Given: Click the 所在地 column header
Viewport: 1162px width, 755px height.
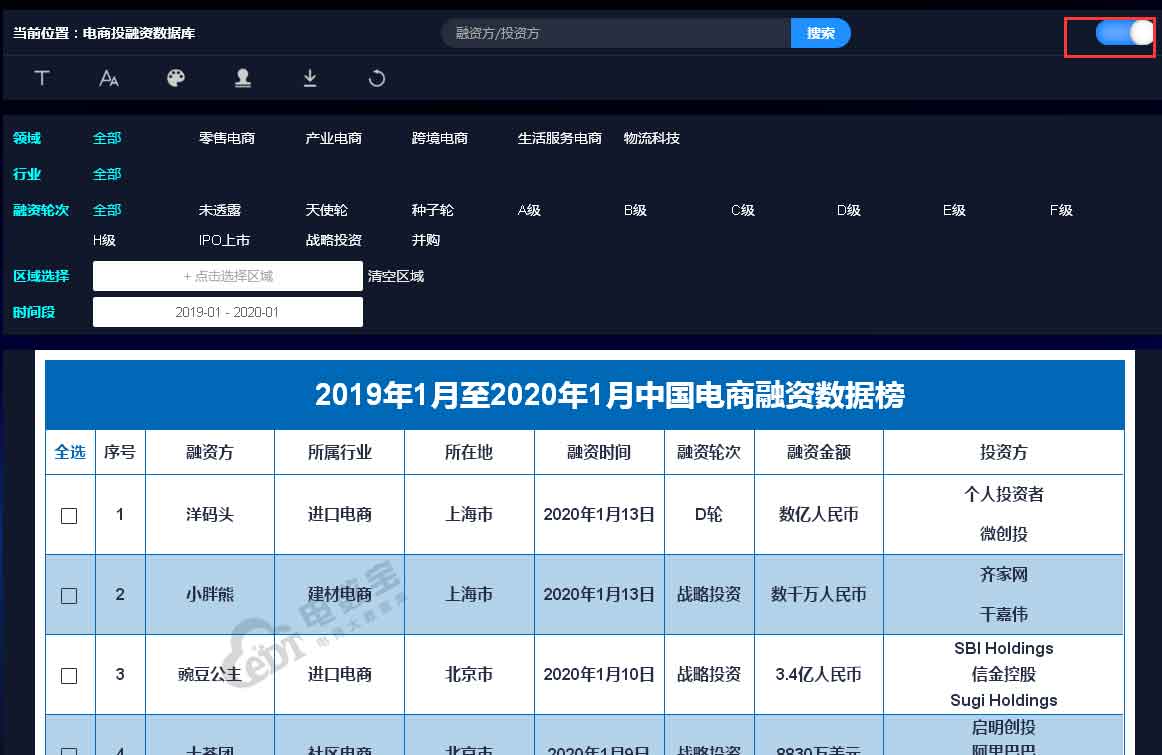Looking at the screenshot, I should (469, 452).
